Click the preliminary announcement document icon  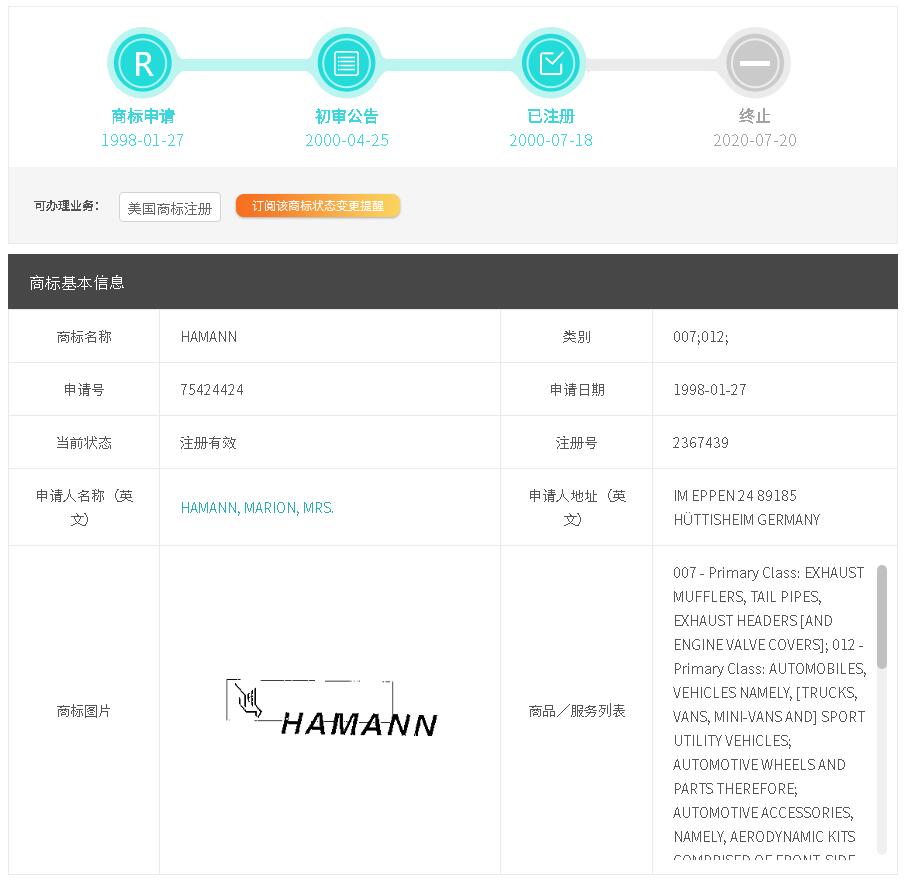(x=346, y=64)
